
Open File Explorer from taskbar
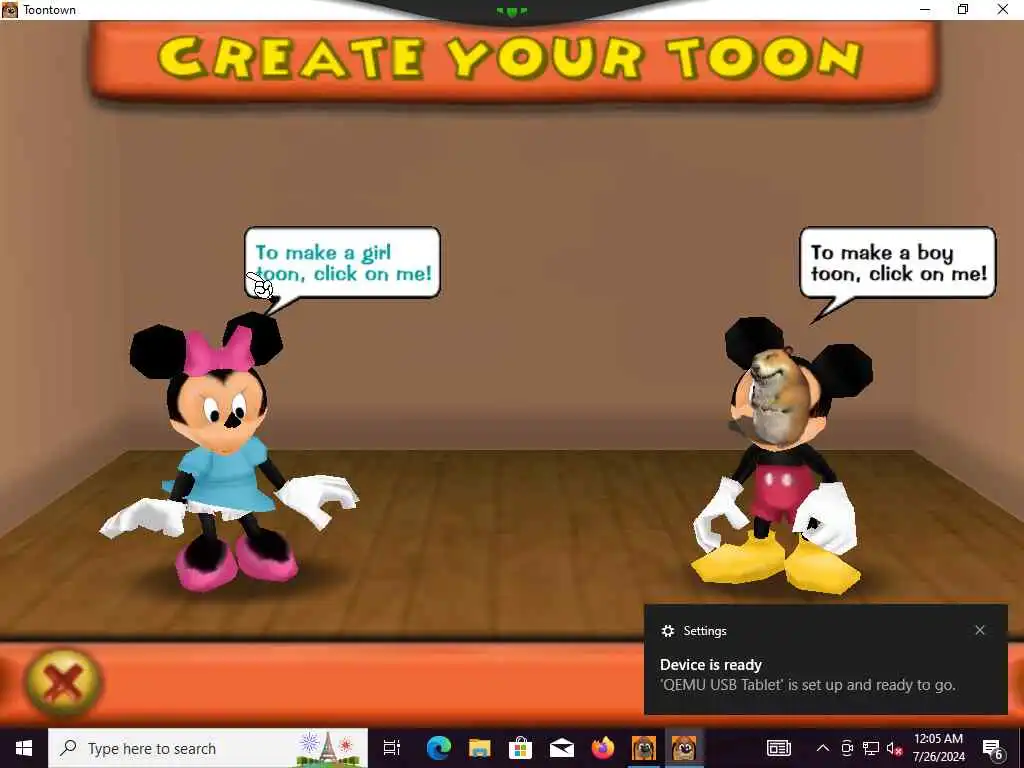479,748
